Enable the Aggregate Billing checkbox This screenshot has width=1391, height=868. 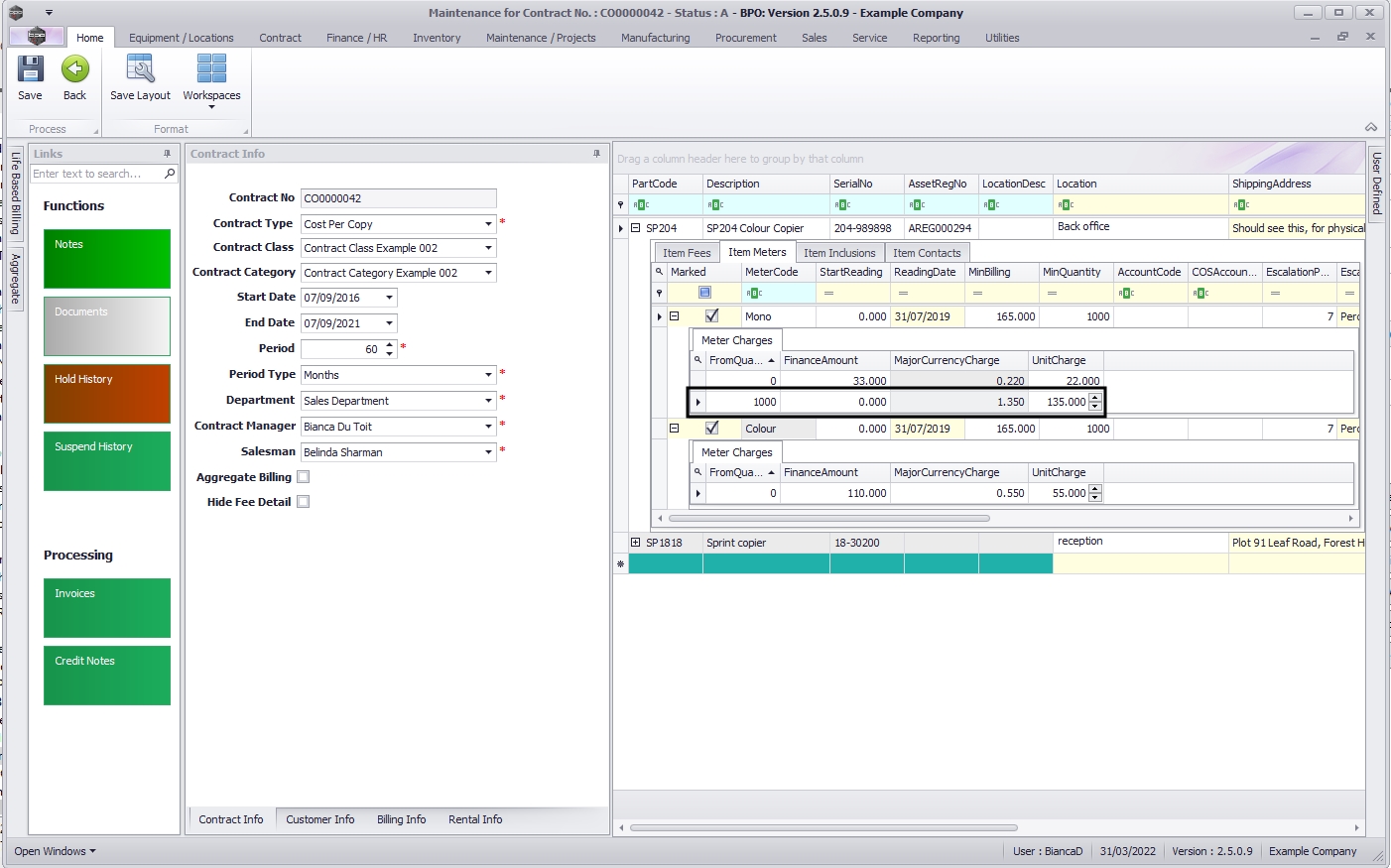point(304,477)
